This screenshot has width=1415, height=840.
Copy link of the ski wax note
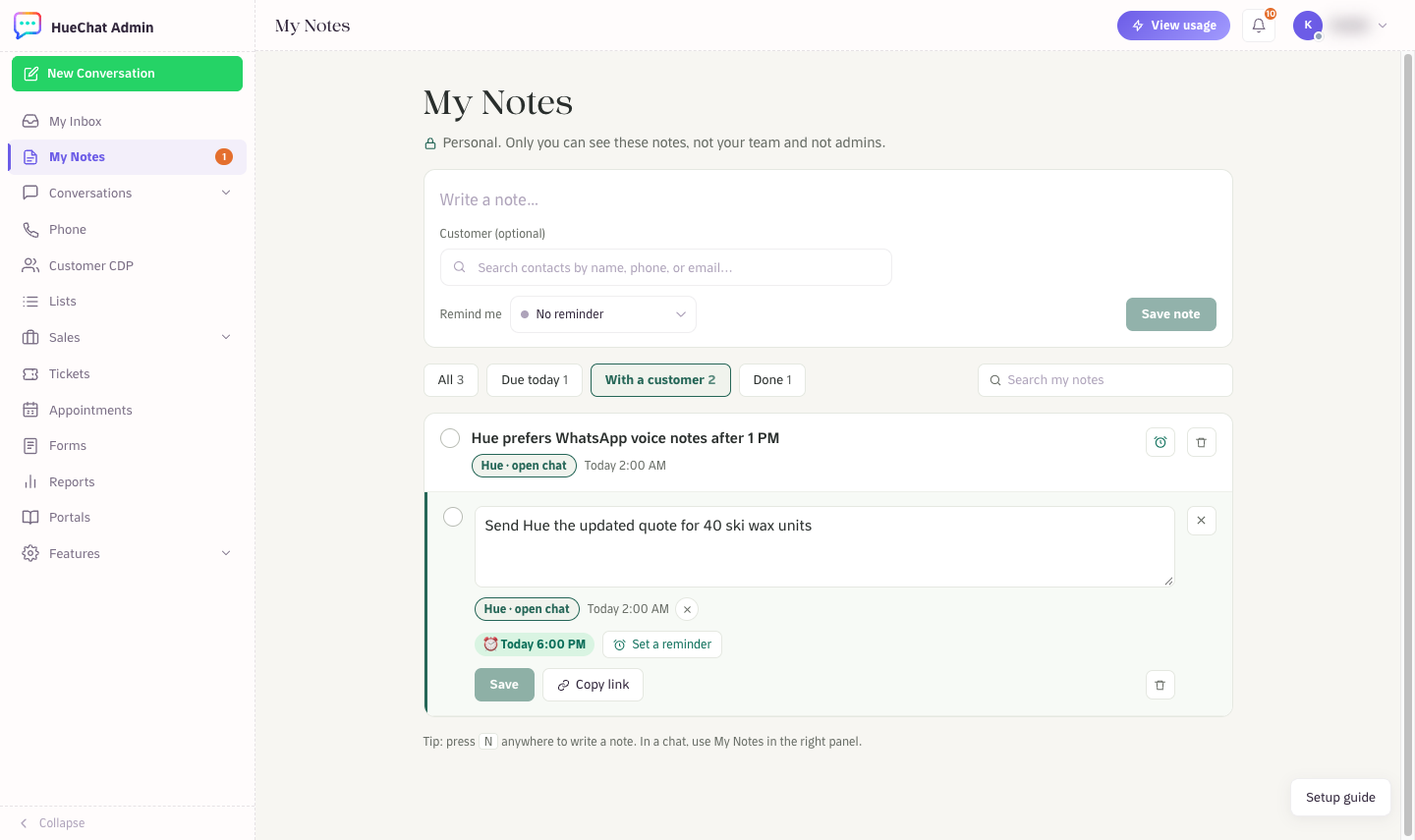[593, 685]
